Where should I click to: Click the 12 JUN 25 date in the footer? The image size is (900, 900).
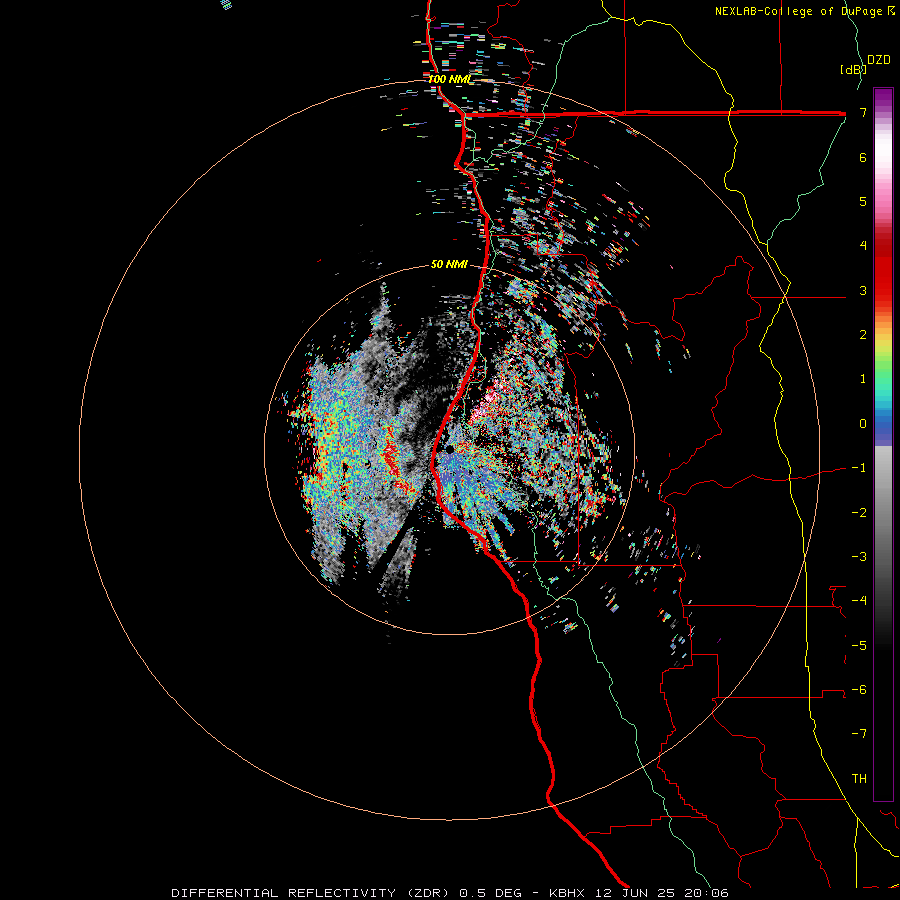tap(635, 893)
